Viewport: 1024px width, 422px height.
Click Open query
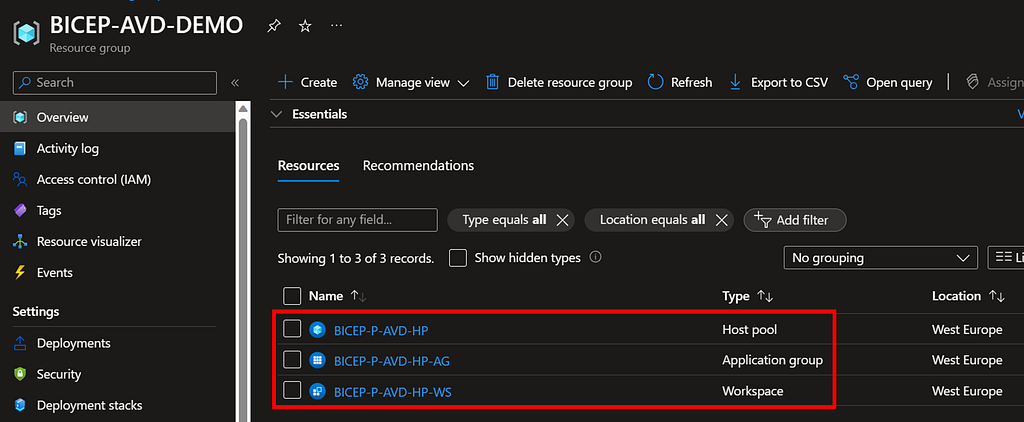point(888,82)
